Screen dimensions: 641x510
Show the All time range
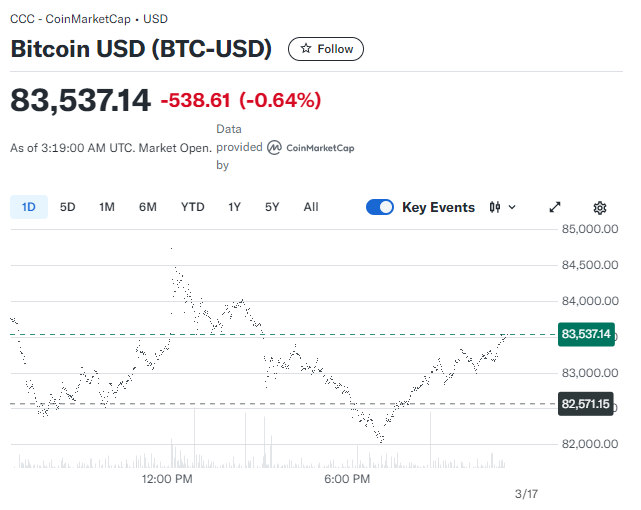pos(311,207)
